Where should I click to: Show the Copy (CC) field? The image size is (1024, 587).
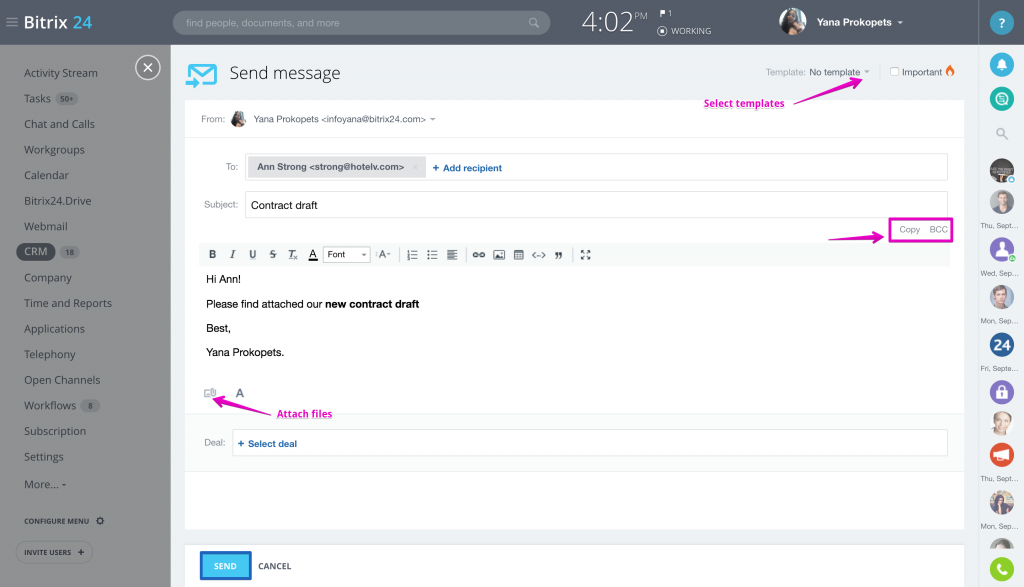click(909, 230)
